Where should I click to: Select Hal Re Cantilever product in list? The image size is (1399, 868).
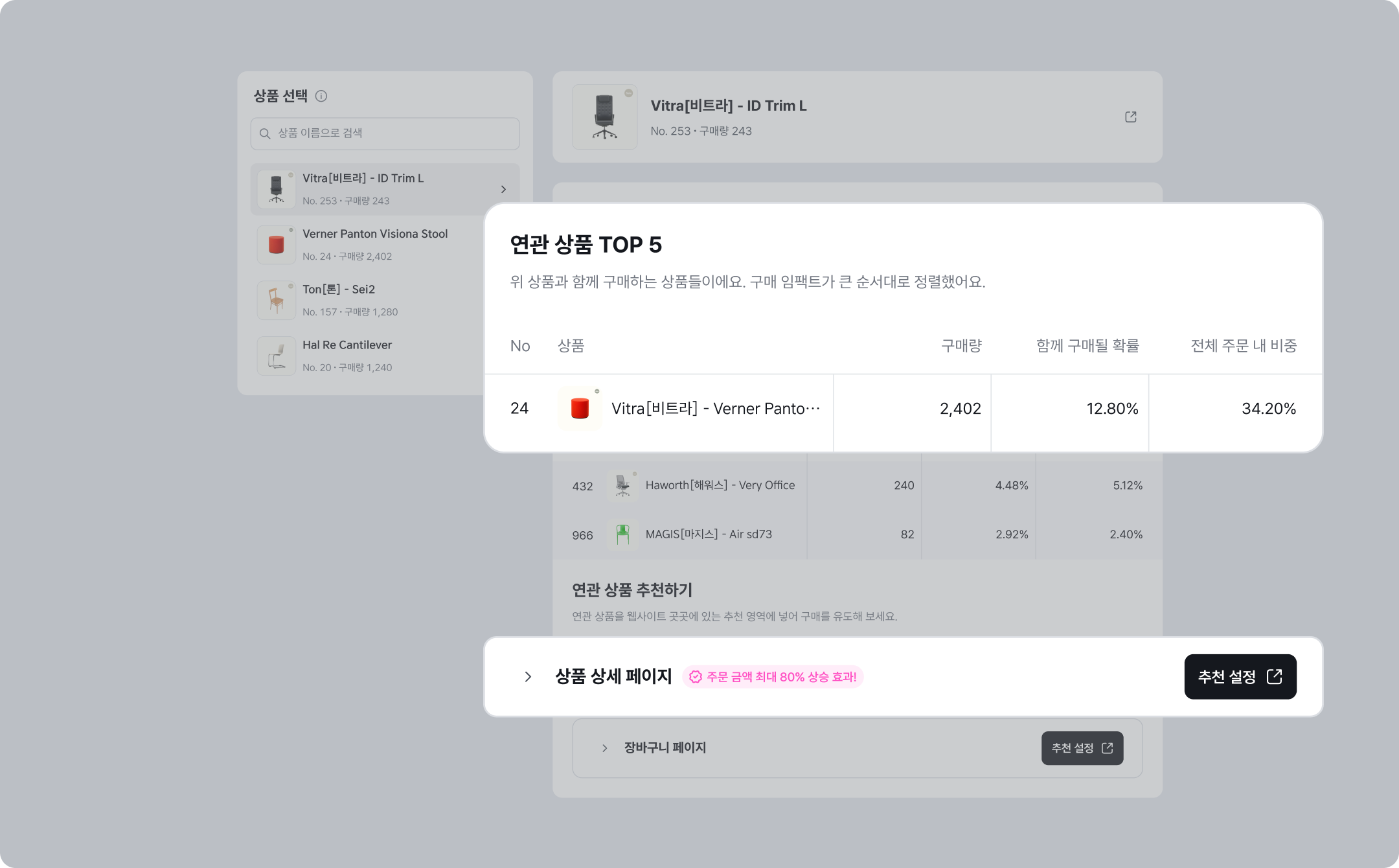pos(347,356)
